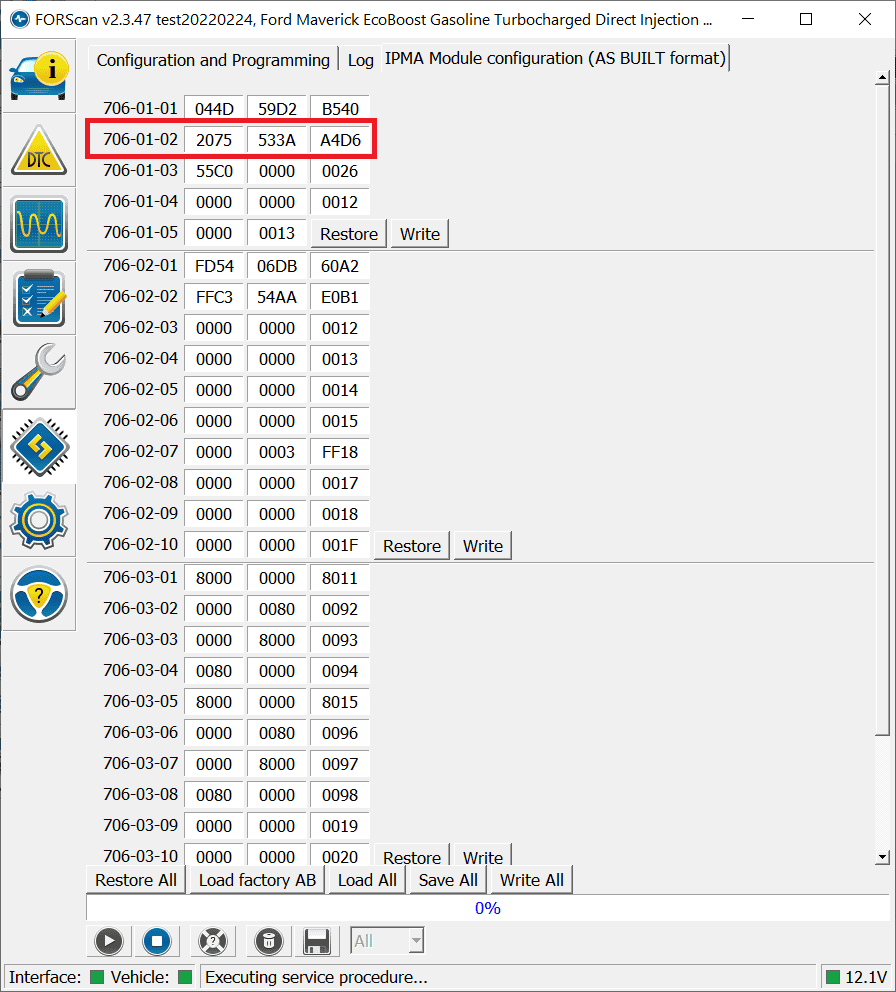Switch to the Log tab

[361, 60]
